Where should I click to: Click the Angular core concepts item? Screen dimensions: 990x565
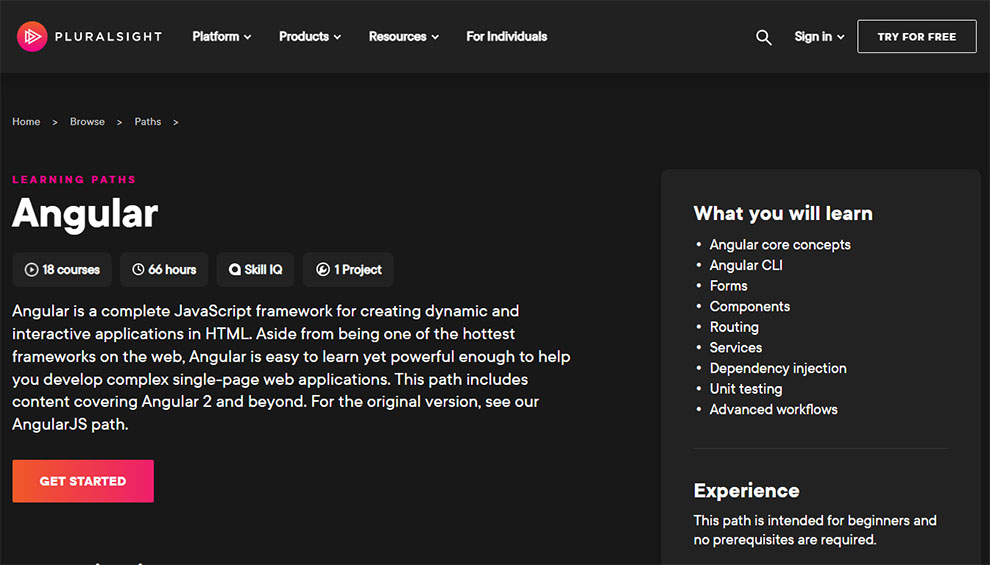coord(780,245)
